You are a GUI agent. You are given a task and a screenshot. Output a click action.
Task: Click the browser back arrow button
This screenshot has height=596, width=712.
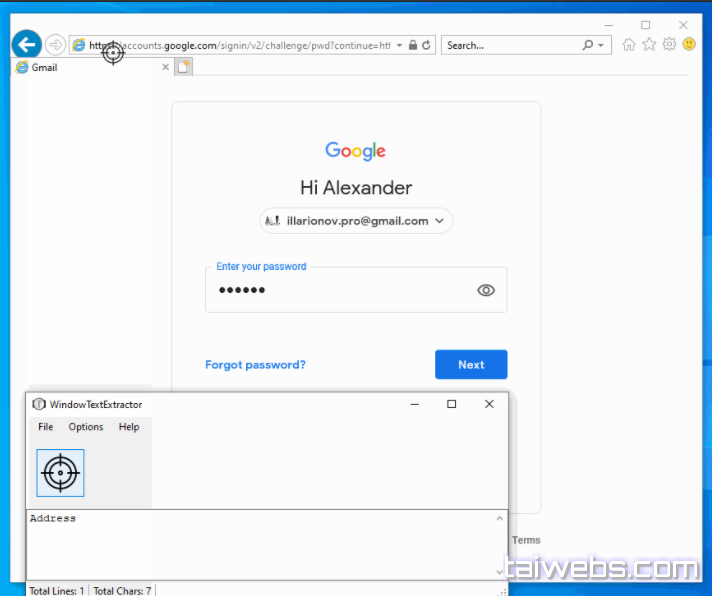click(x=27, y=44)
